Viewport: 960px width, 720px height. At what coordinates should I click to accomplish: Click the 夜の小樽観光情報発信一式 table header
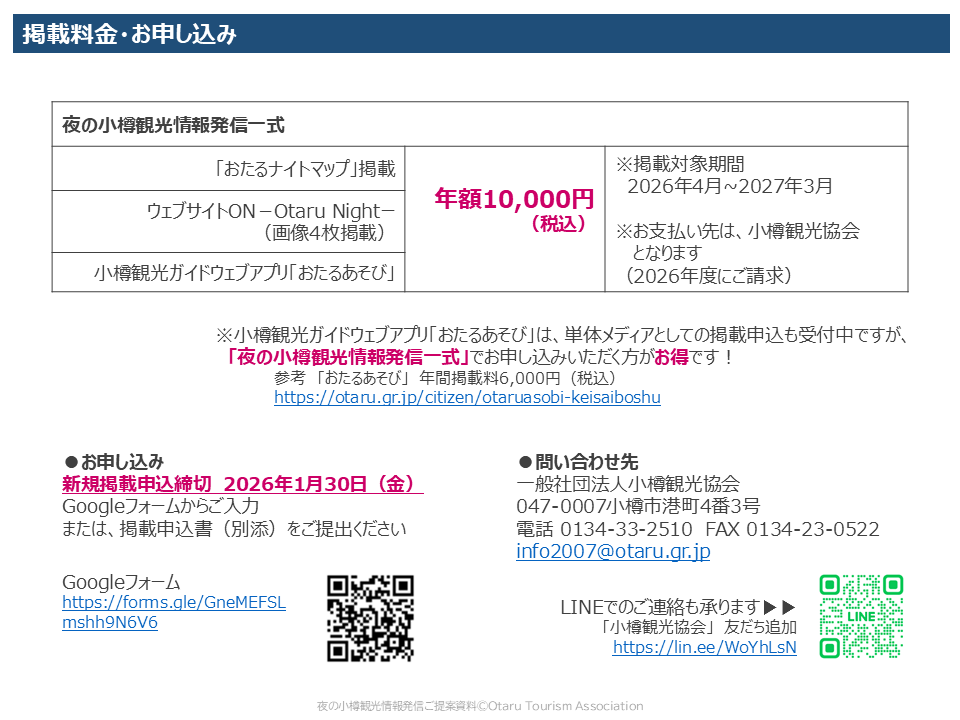(x=173, y=125)
